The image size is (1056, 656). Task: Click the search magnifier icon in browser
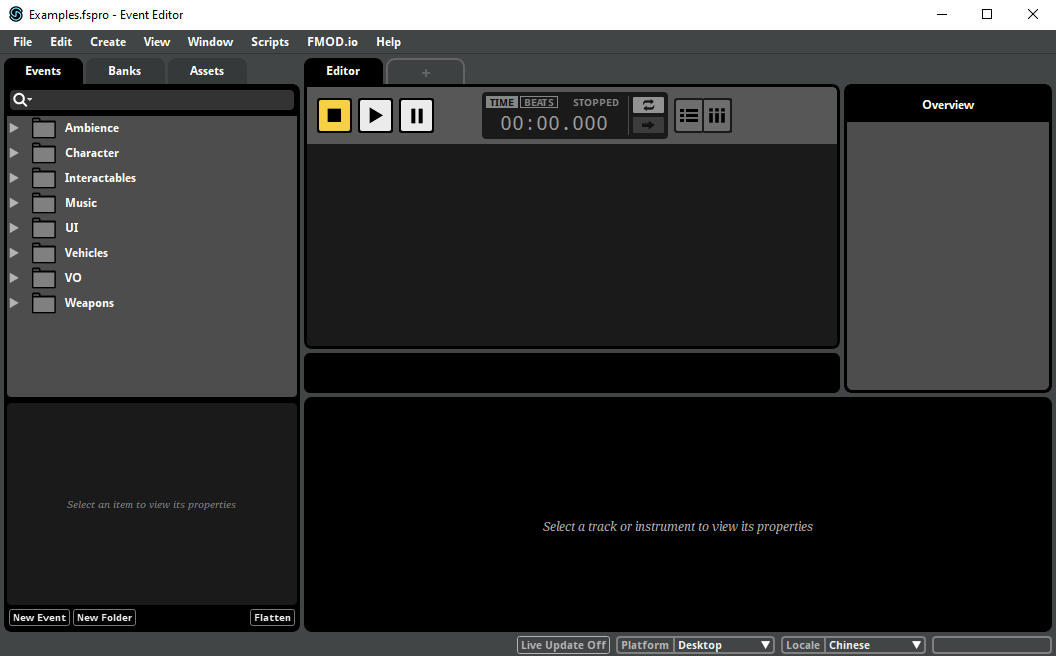point(20,100)
